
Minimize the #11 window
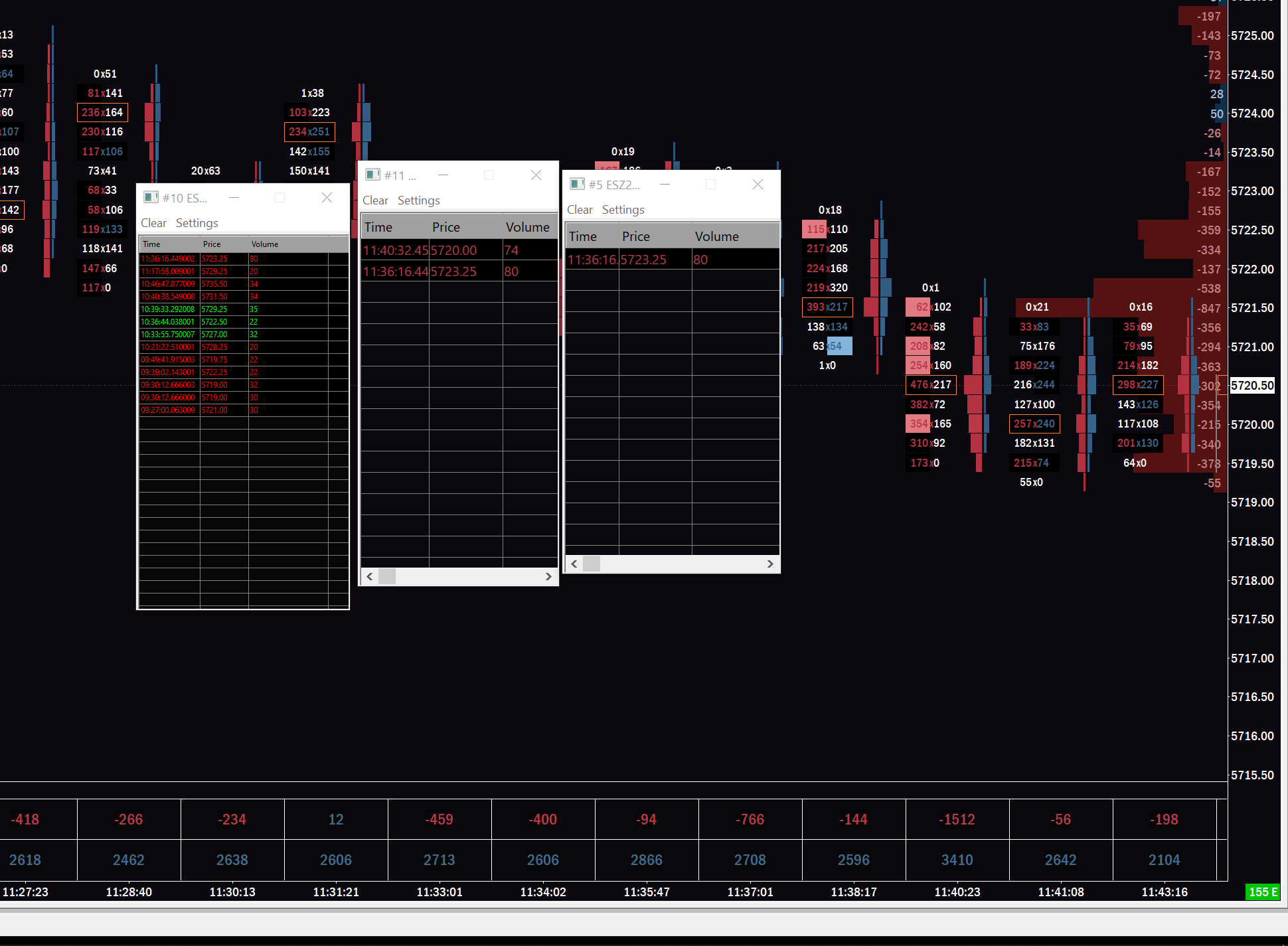(x=443, y=175)
